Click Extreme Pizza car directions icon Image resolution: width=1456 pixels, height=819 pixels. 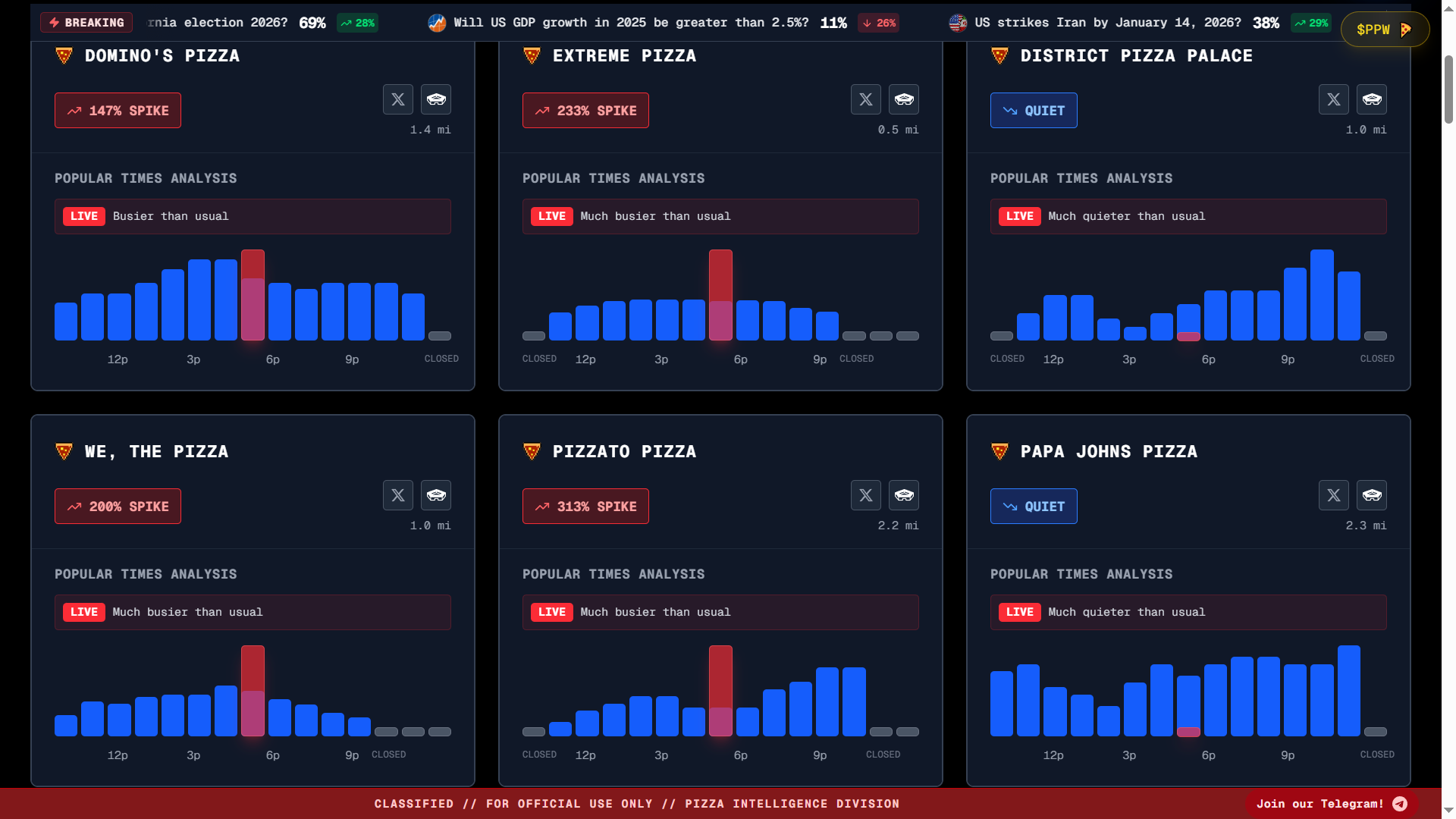904,99
